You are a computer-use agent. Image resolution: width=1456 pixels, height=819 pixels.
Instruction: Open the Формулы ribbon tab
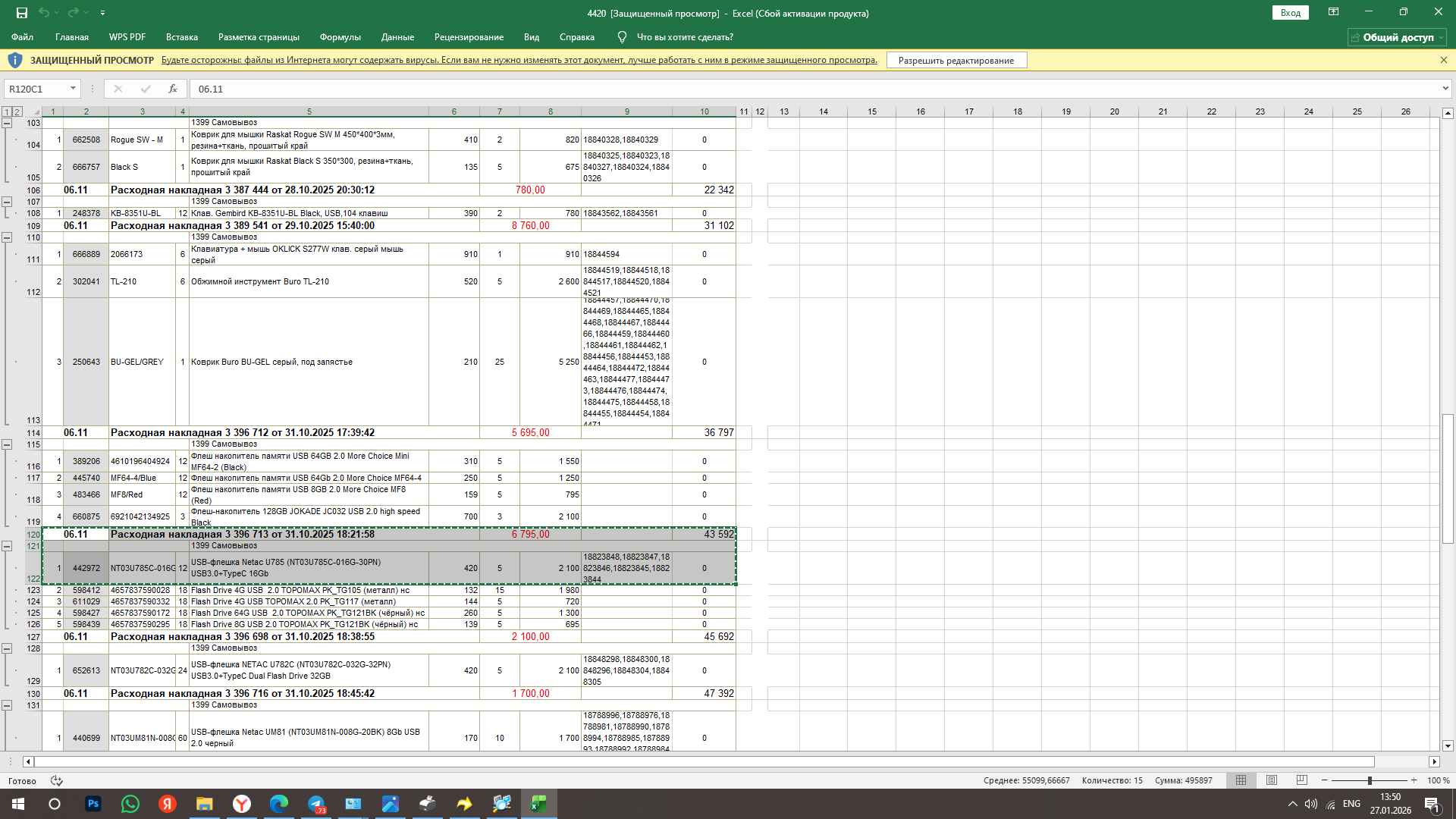click(x=340, y=37)
